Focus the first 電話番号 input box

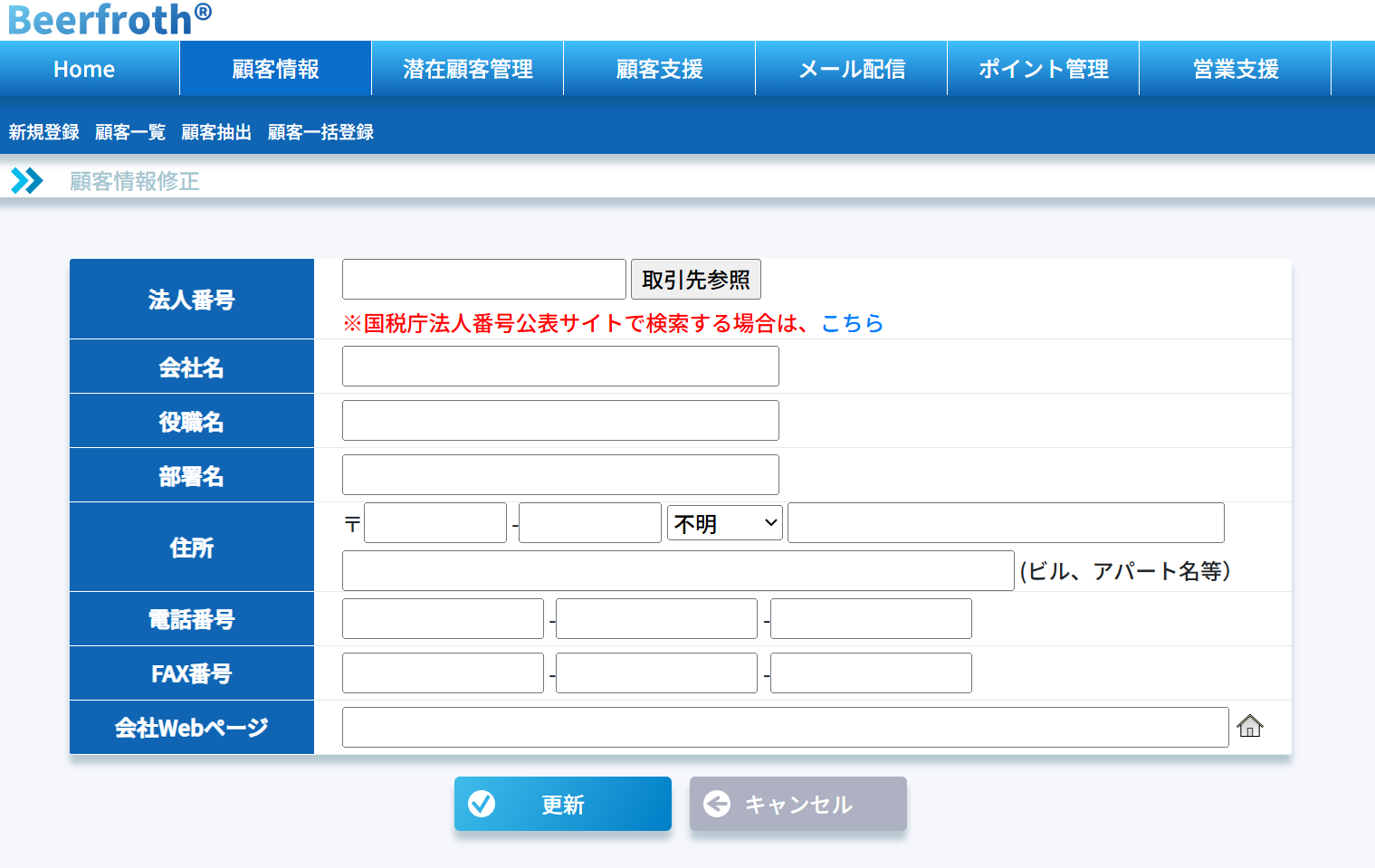[443, 619]
